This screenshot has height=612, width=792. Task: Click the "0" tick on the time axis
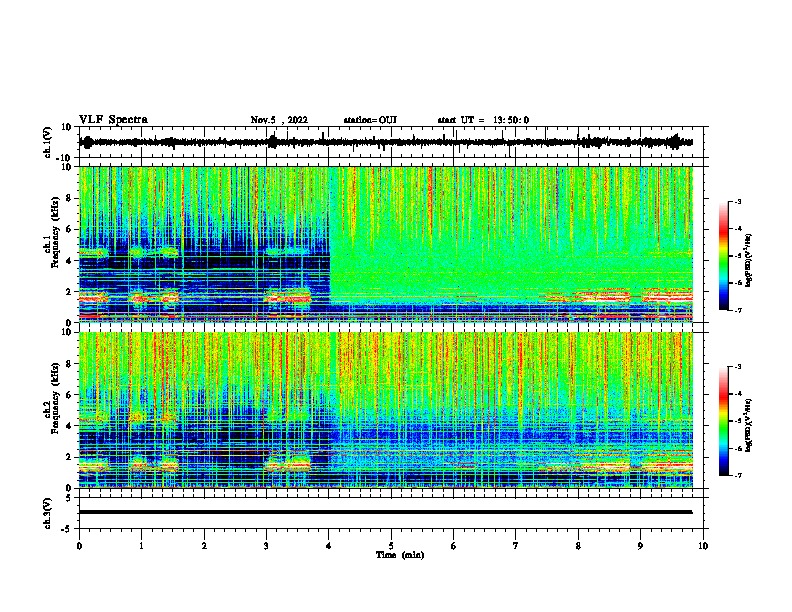pos(79,546)
